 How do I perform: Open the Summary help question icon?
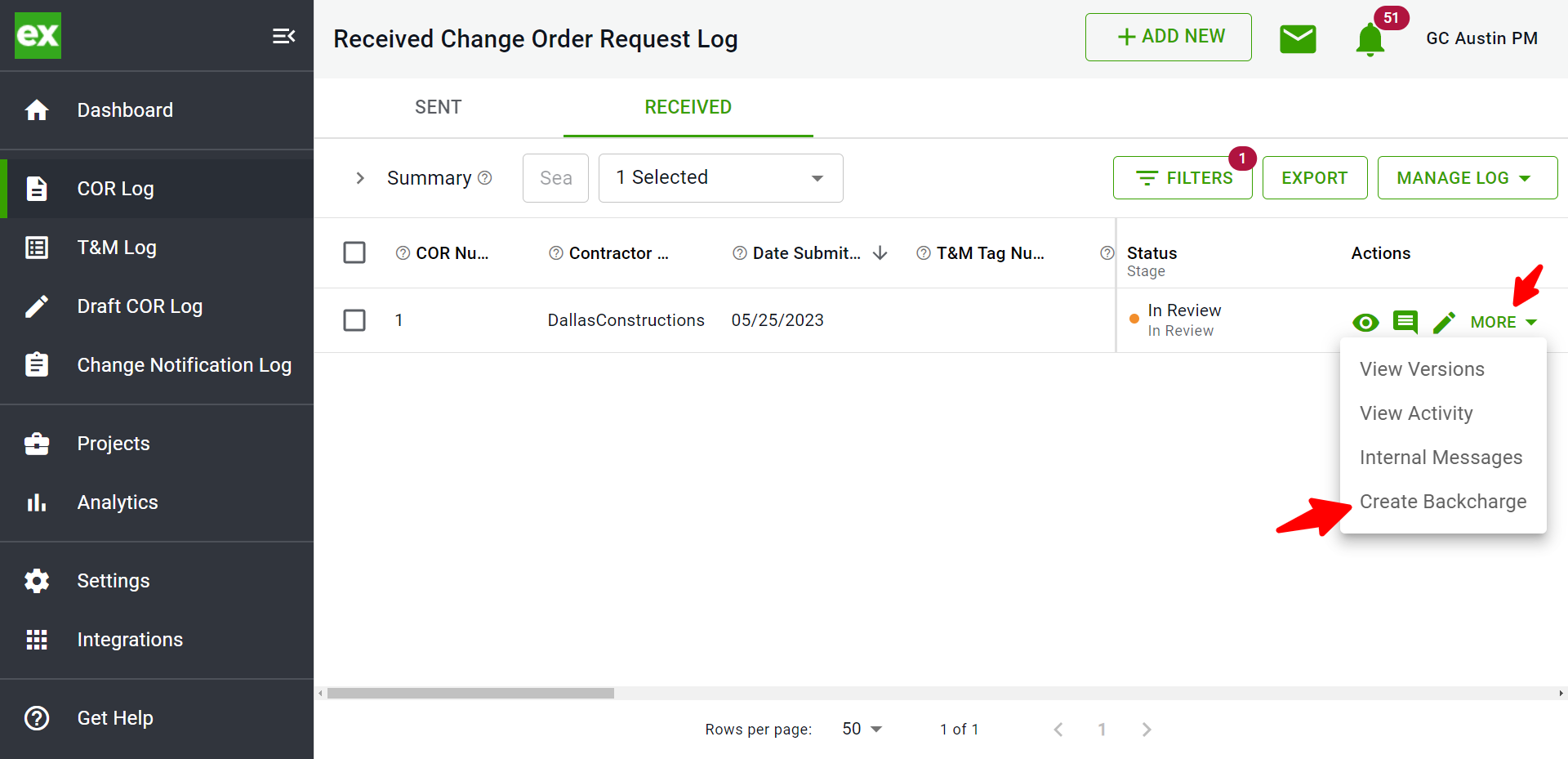click(x=485, y=177)
